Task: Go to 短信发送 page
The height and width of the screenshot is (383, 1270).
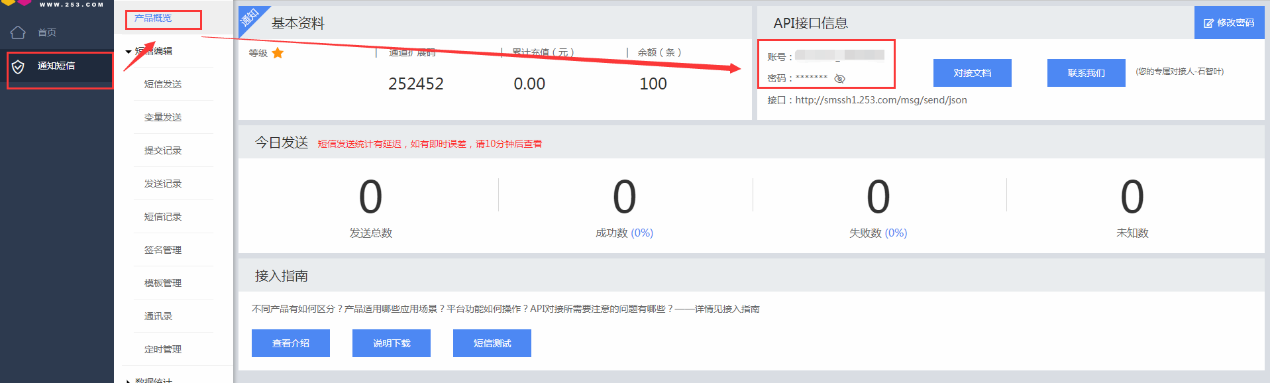Action: click(x=163, y=84)
